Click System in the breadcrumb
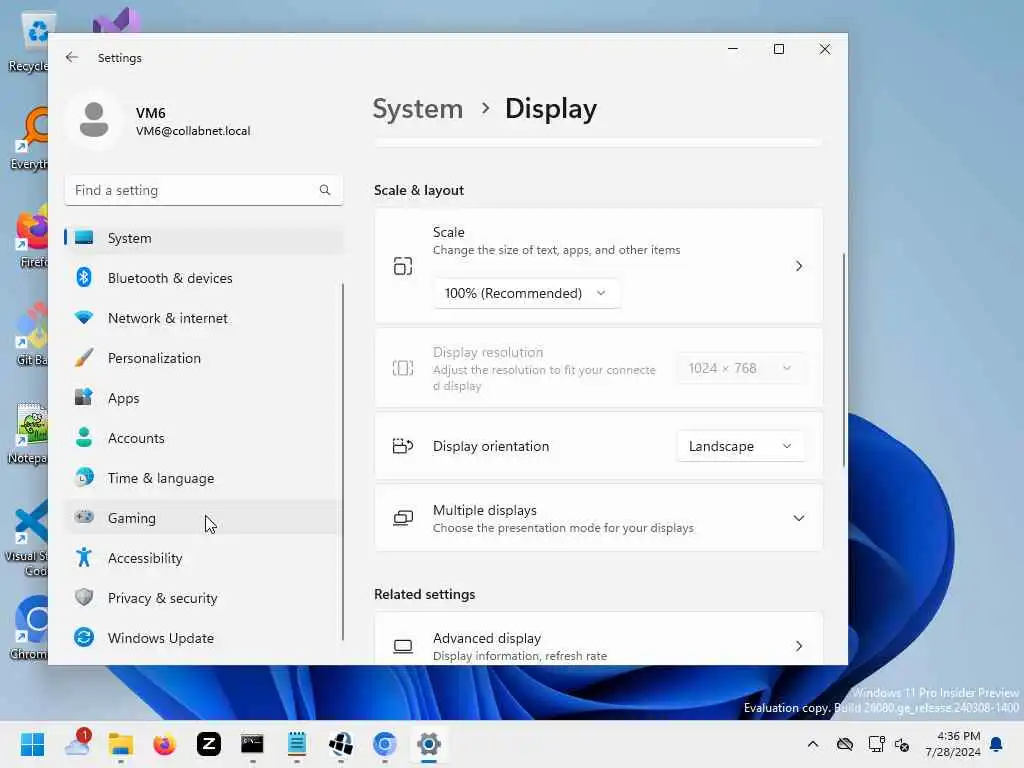Screen dimensions: 1024x768 click(x=418, y=108)
